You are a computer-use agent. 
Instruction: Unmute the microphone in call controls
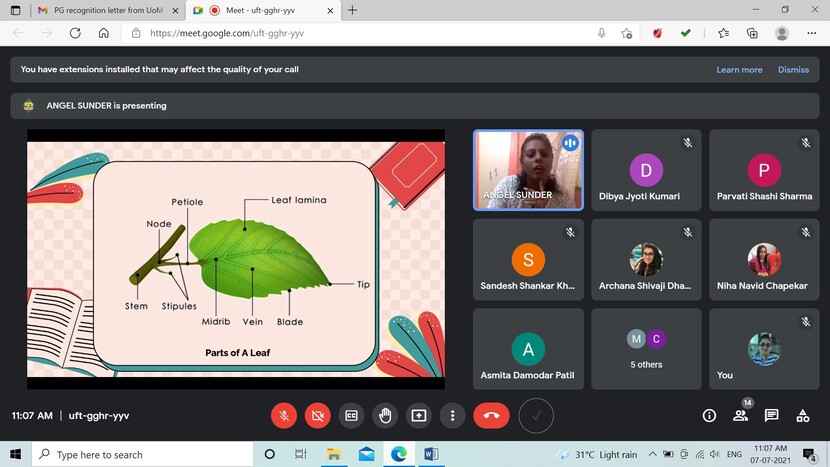coord(285,415)
